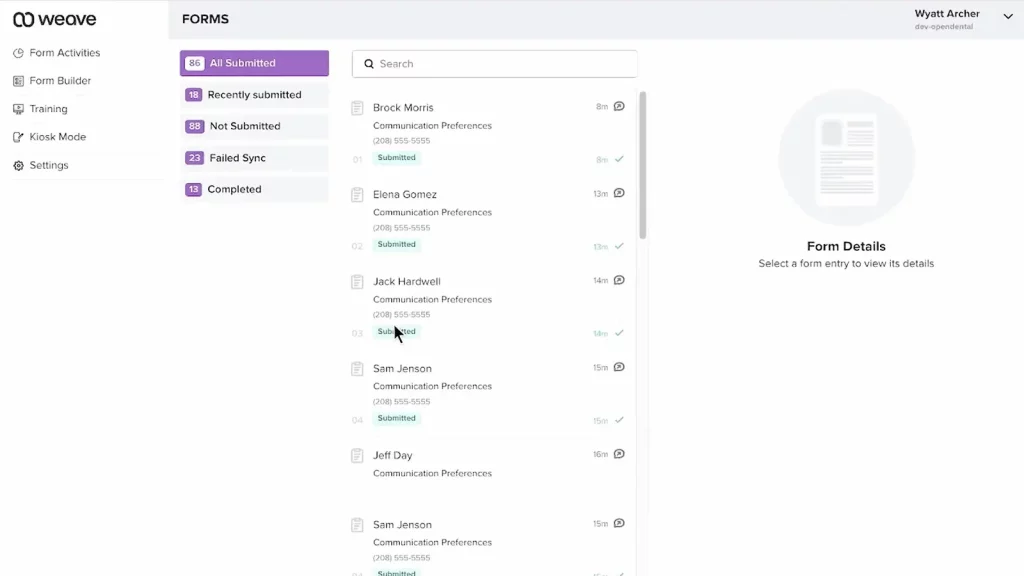View Failed Sync forms
This screenshot has width=1024, height=576.
click(254, 158)
